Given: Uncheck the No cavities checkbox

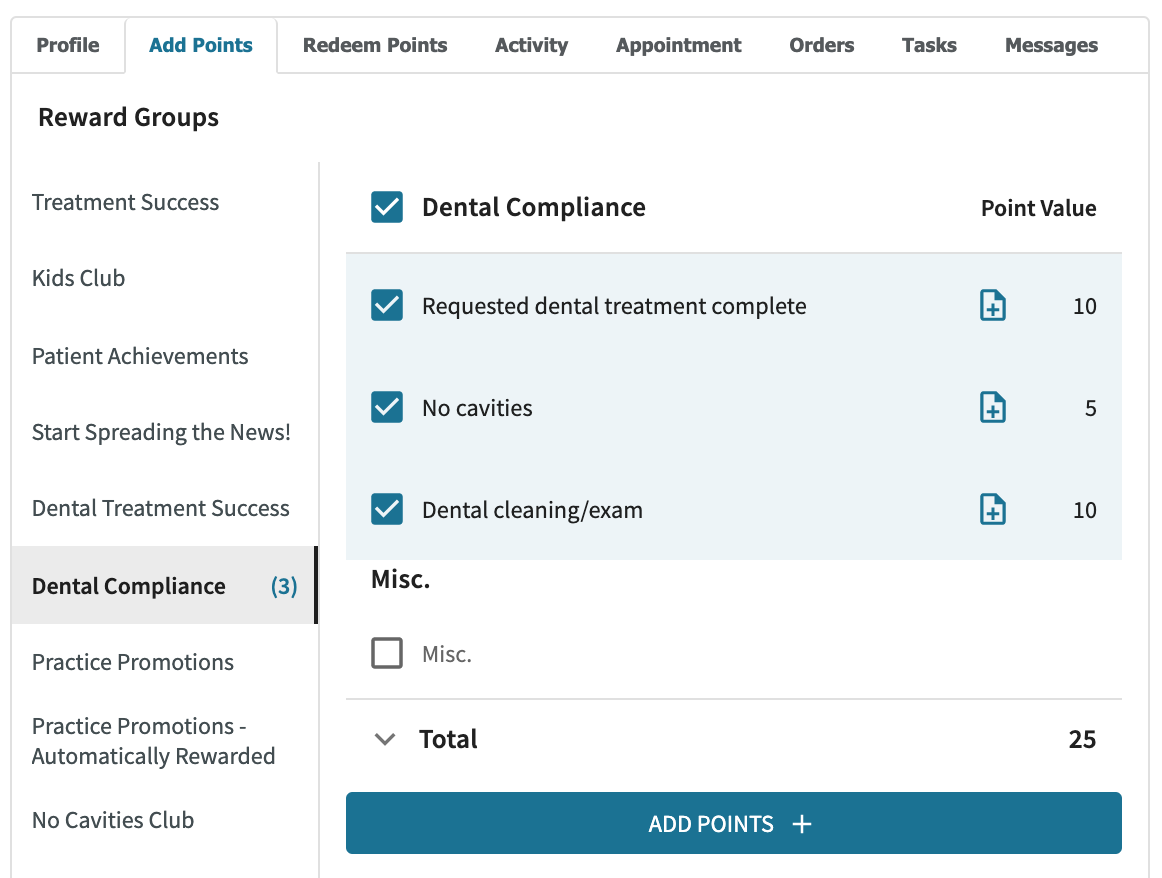Looking at the screenshot, I should click(387, 408).
